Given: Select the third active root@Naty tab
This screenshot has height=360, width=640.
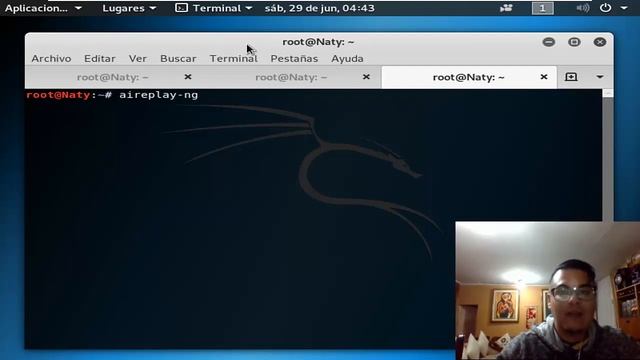Looking at the screenshot, I should click(x=469, y=77).
